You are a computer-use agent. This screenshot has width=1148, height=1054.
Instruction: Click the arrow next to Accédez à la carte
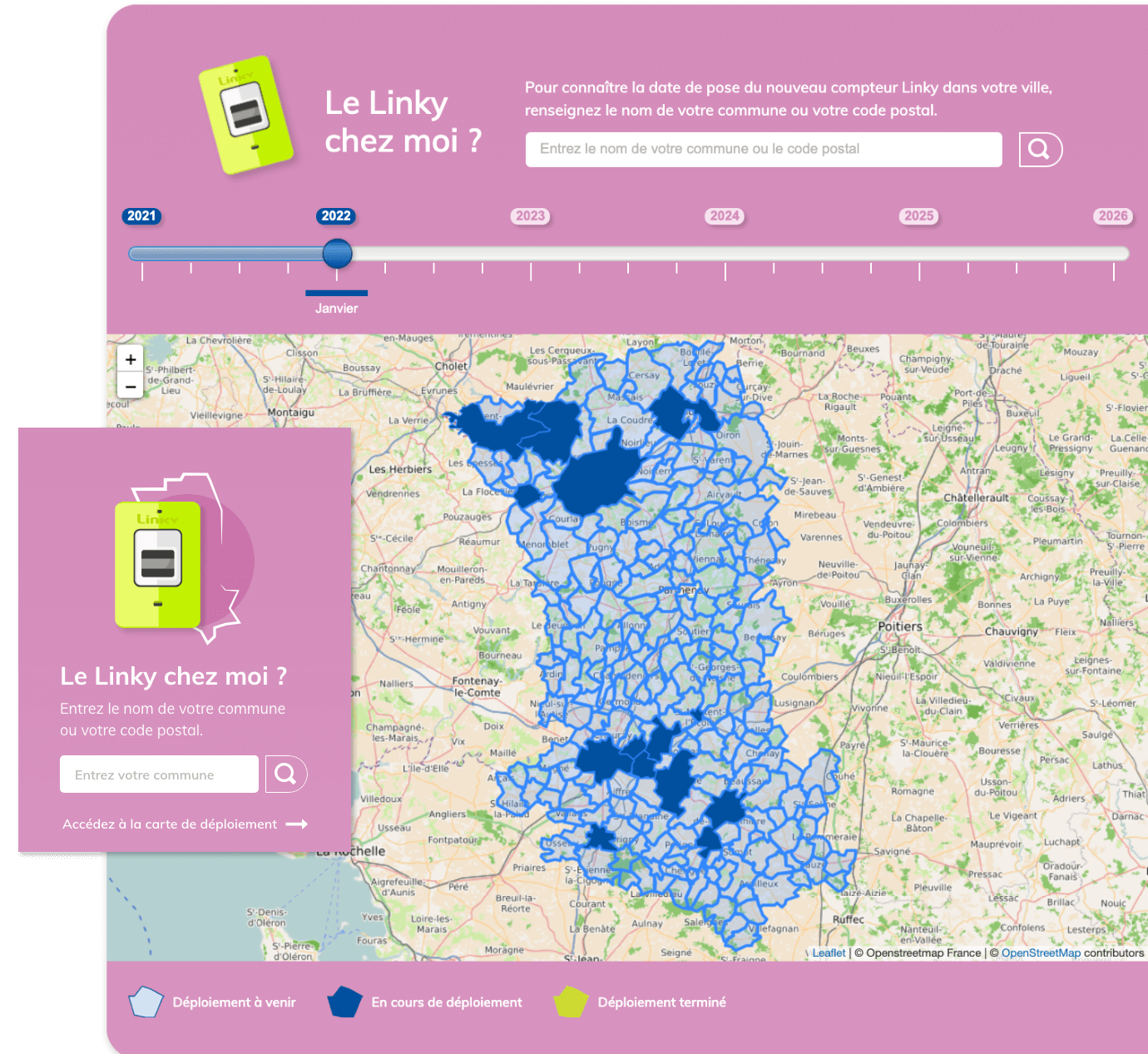[297, 824]
